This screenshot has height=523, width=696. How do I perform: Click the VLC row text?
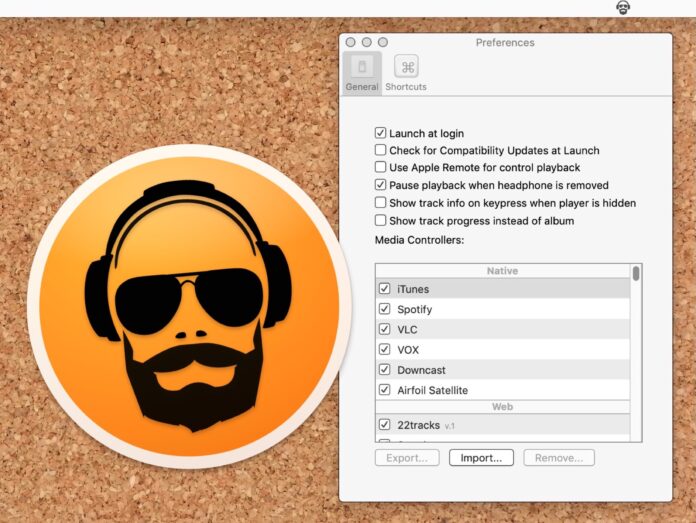pyautogui.click(x=407, y=329)
